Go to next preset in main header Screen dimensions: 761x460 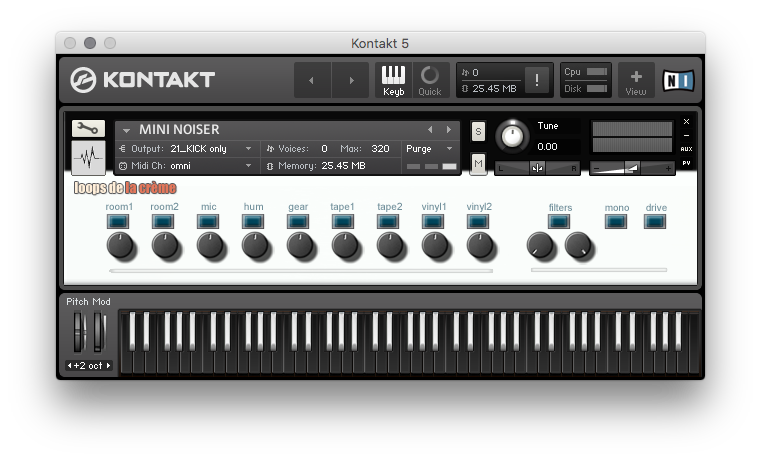click(x=351, y=81)
